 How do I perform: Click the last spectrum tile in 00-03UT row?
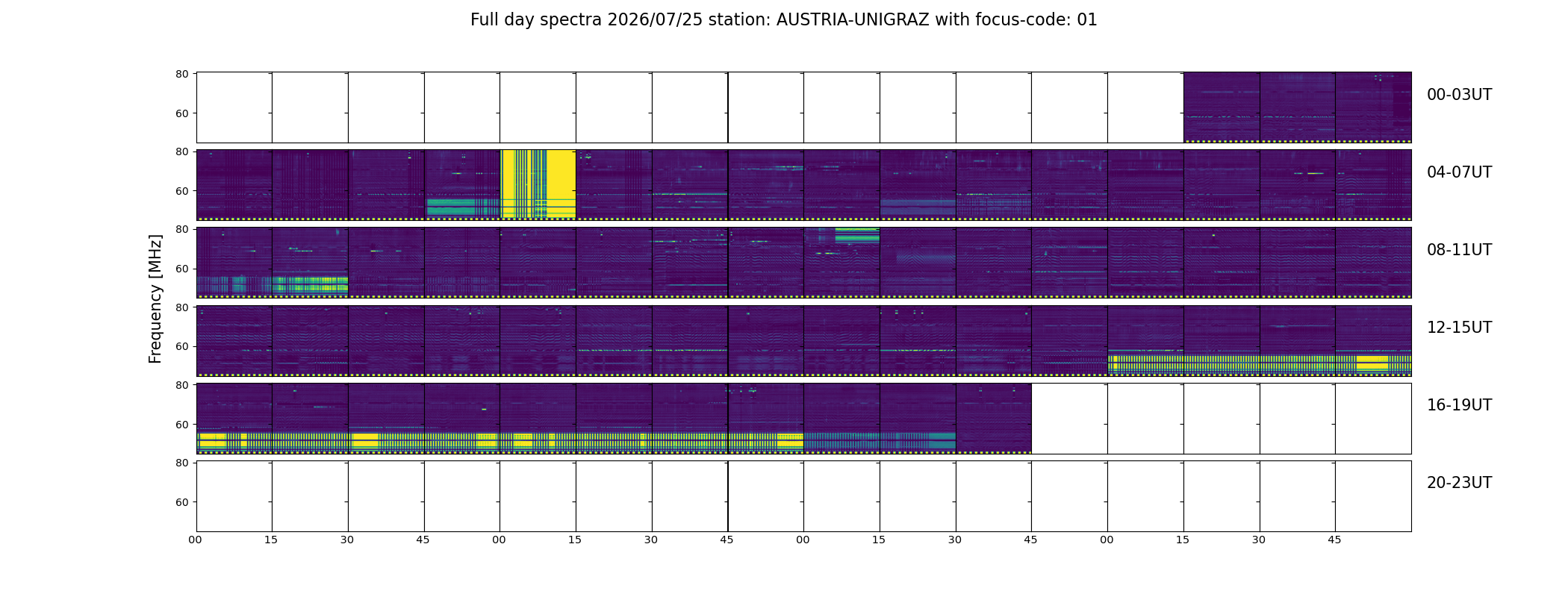click(x=1373, y=107)
